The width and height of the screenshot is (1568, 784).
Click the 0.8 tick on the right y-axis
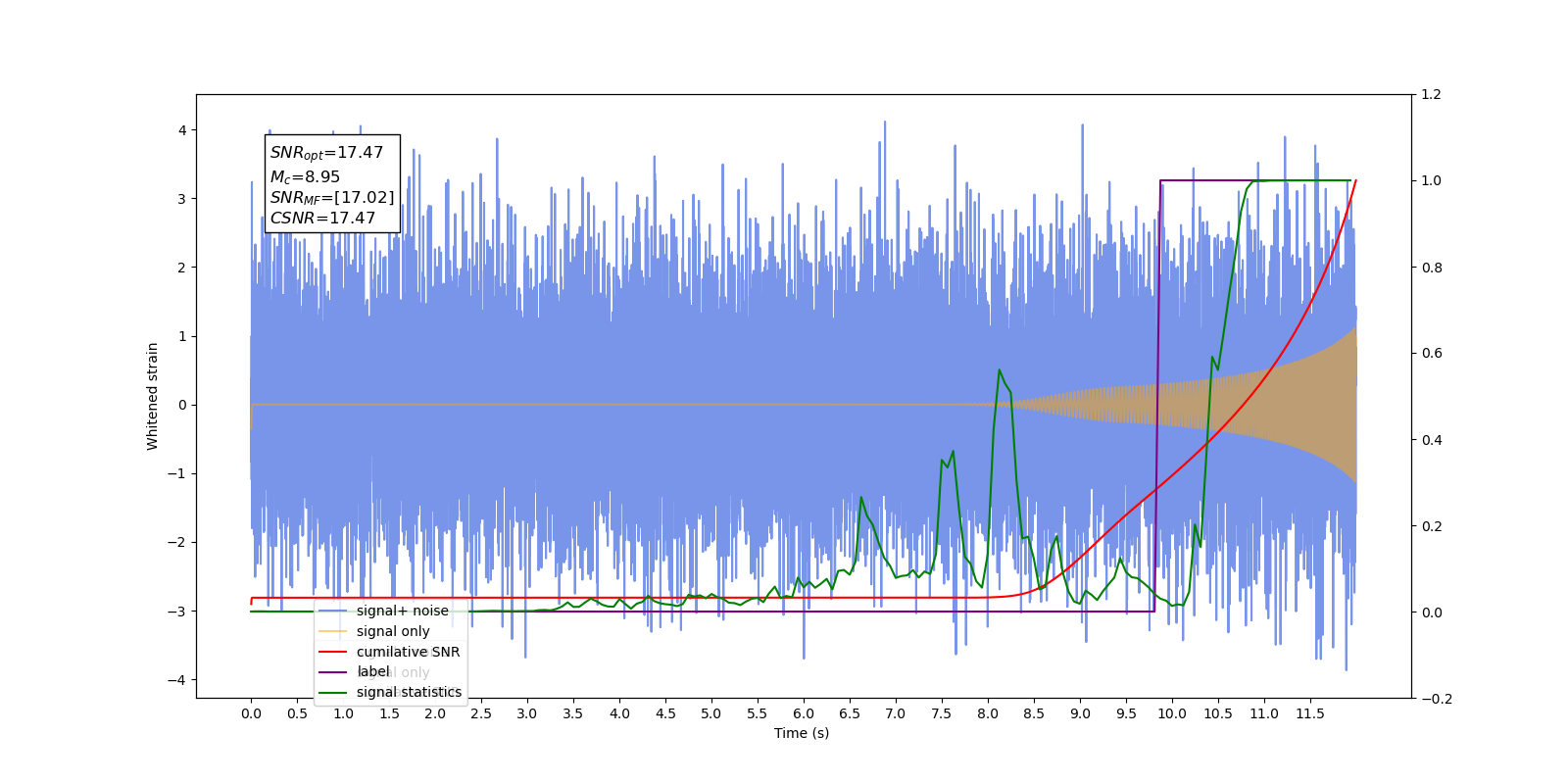point(1431,268)
